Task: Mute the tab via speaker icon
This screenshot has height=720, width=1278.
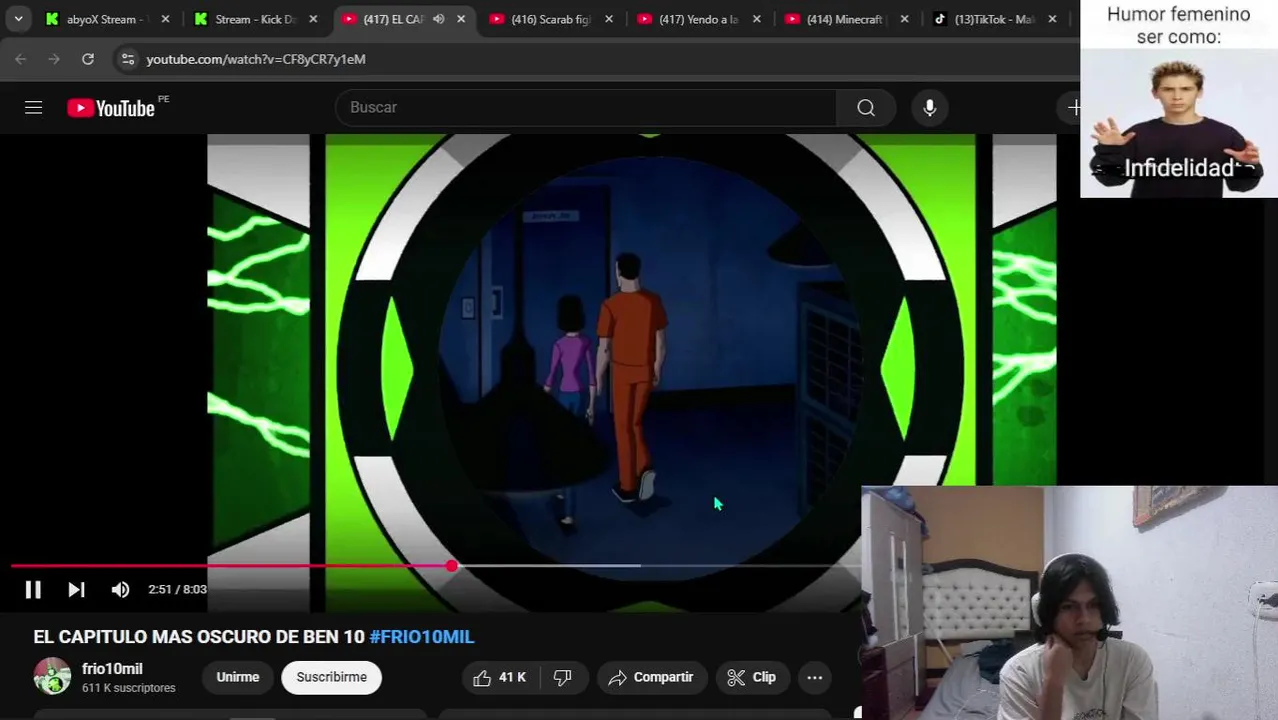Action: pyautogui.click(x=438, y=19)
